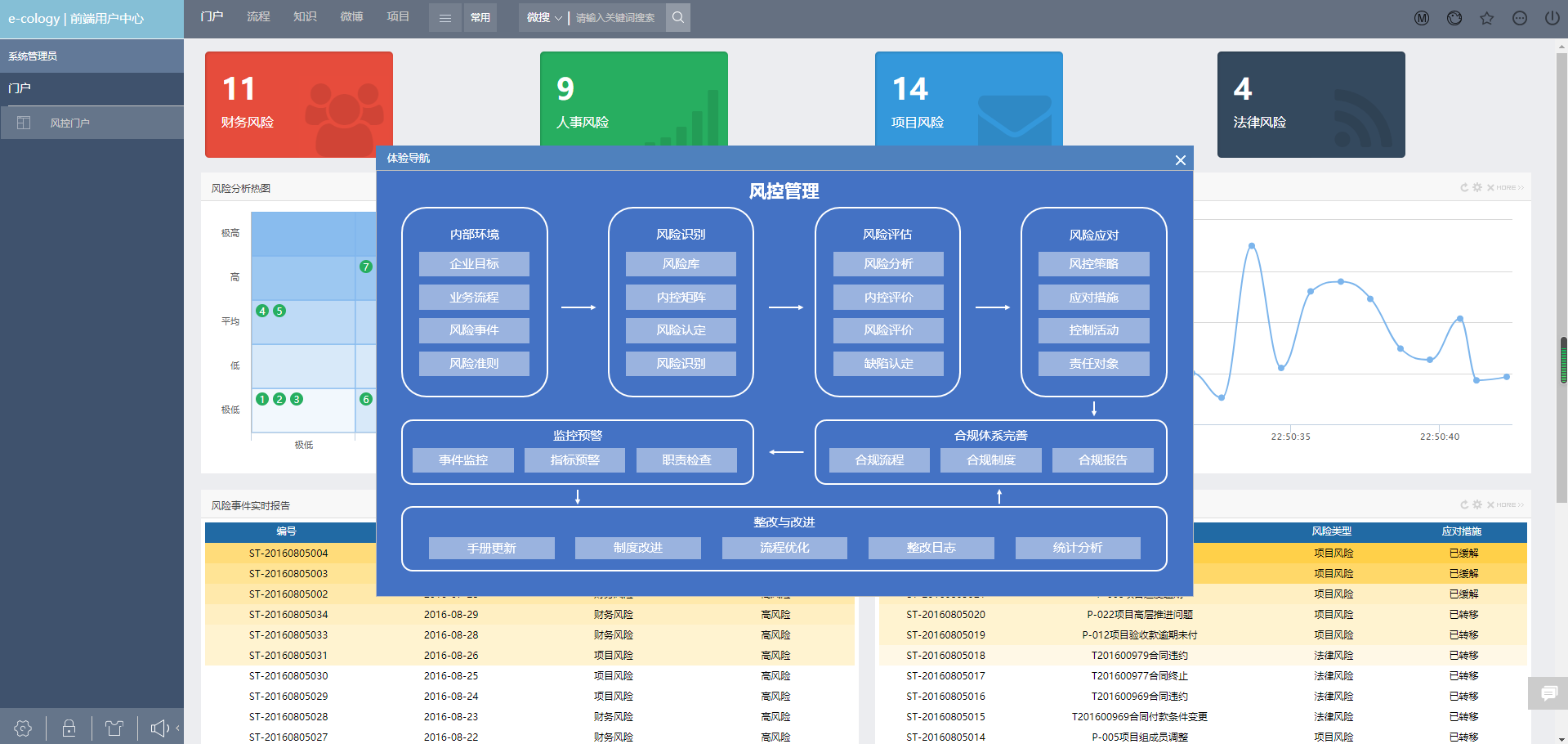The image size is (1568, 744).
Task: Toggle the hamburger menu icon beside 常用
Action: point(445,17)
